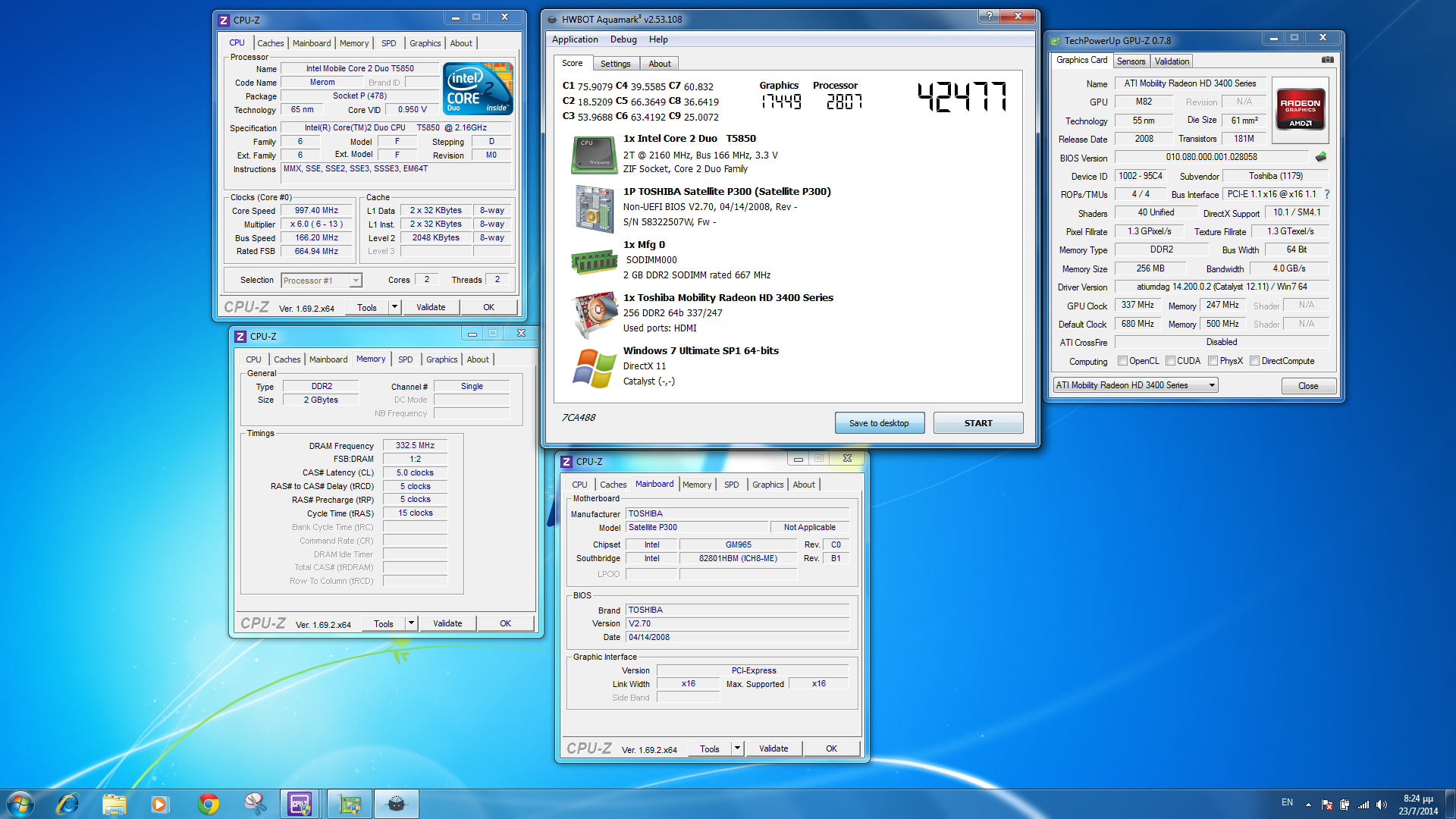Open Google Chrome from the taskbar

[x=209, y=804]
